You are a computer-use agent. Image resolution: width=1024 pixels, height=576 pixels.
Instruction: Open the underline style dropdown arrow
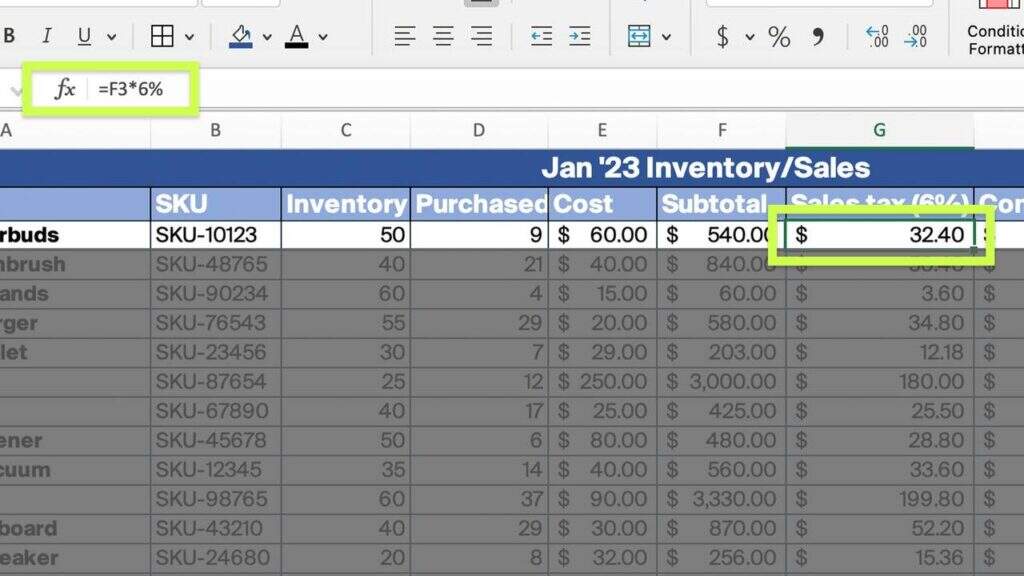click(111, 38)
